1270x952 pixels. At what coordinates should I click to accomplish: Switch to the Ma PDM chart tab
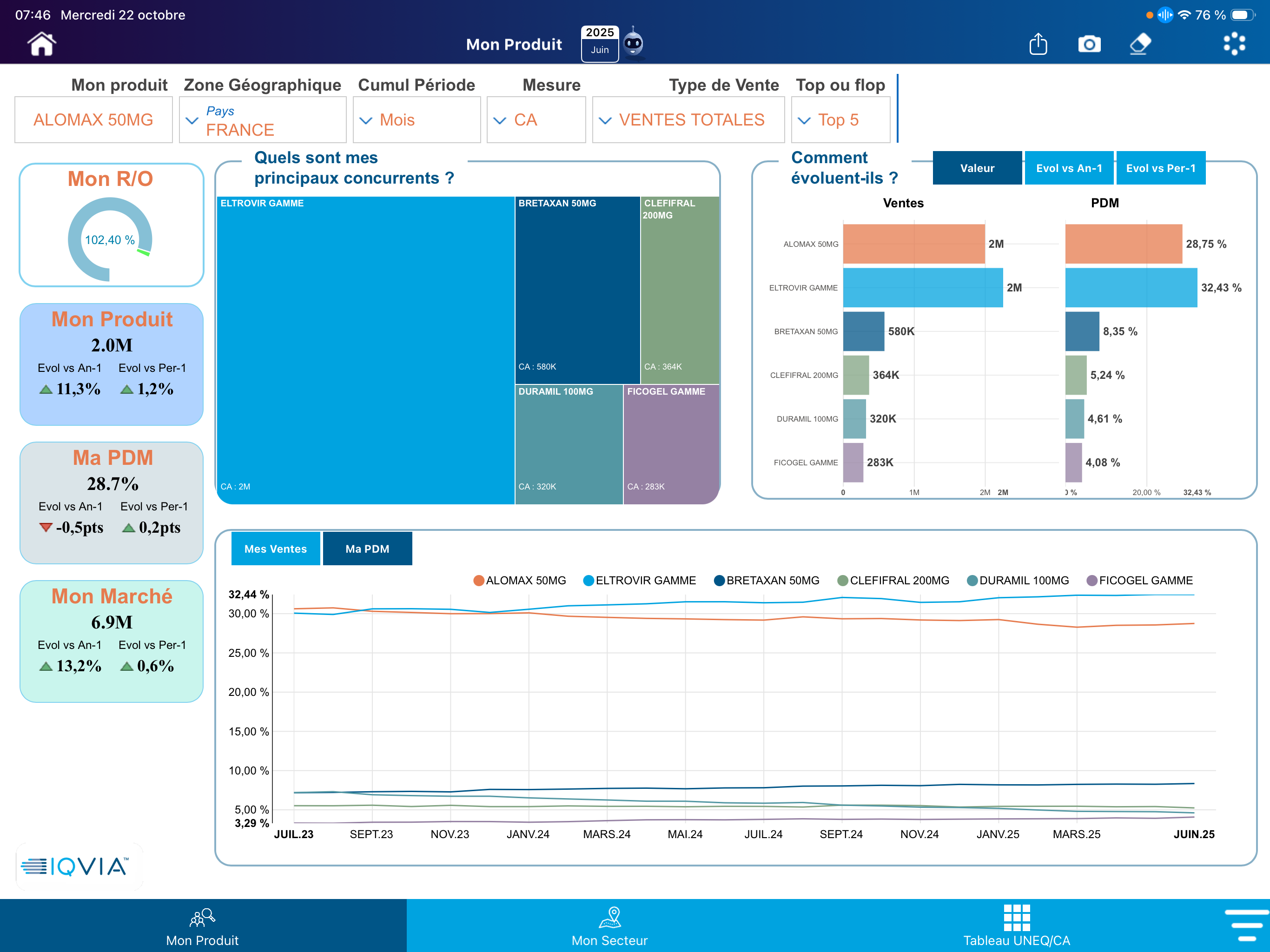[367, 549]
